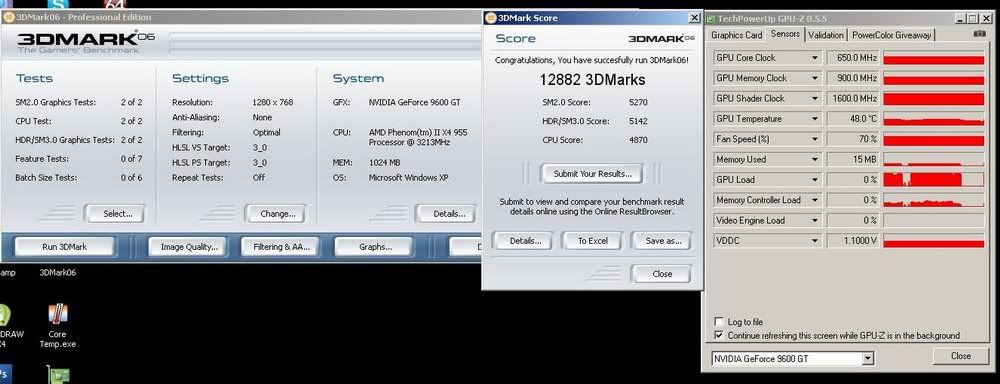
Task: Click the Batch Size Tests 0 of 6 value
Action: point(131,178)
